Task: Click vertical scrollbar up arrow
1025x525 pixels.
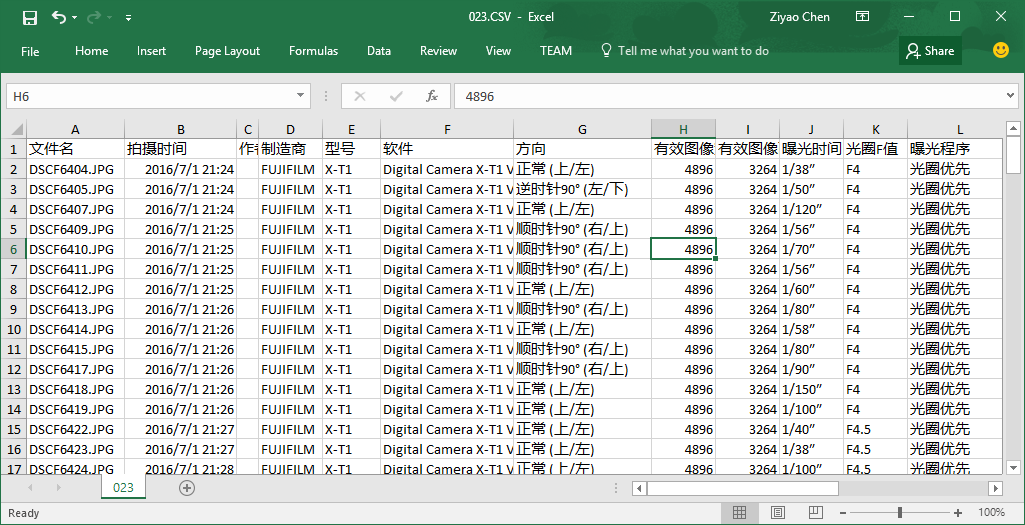Action: coord(1012,129)
